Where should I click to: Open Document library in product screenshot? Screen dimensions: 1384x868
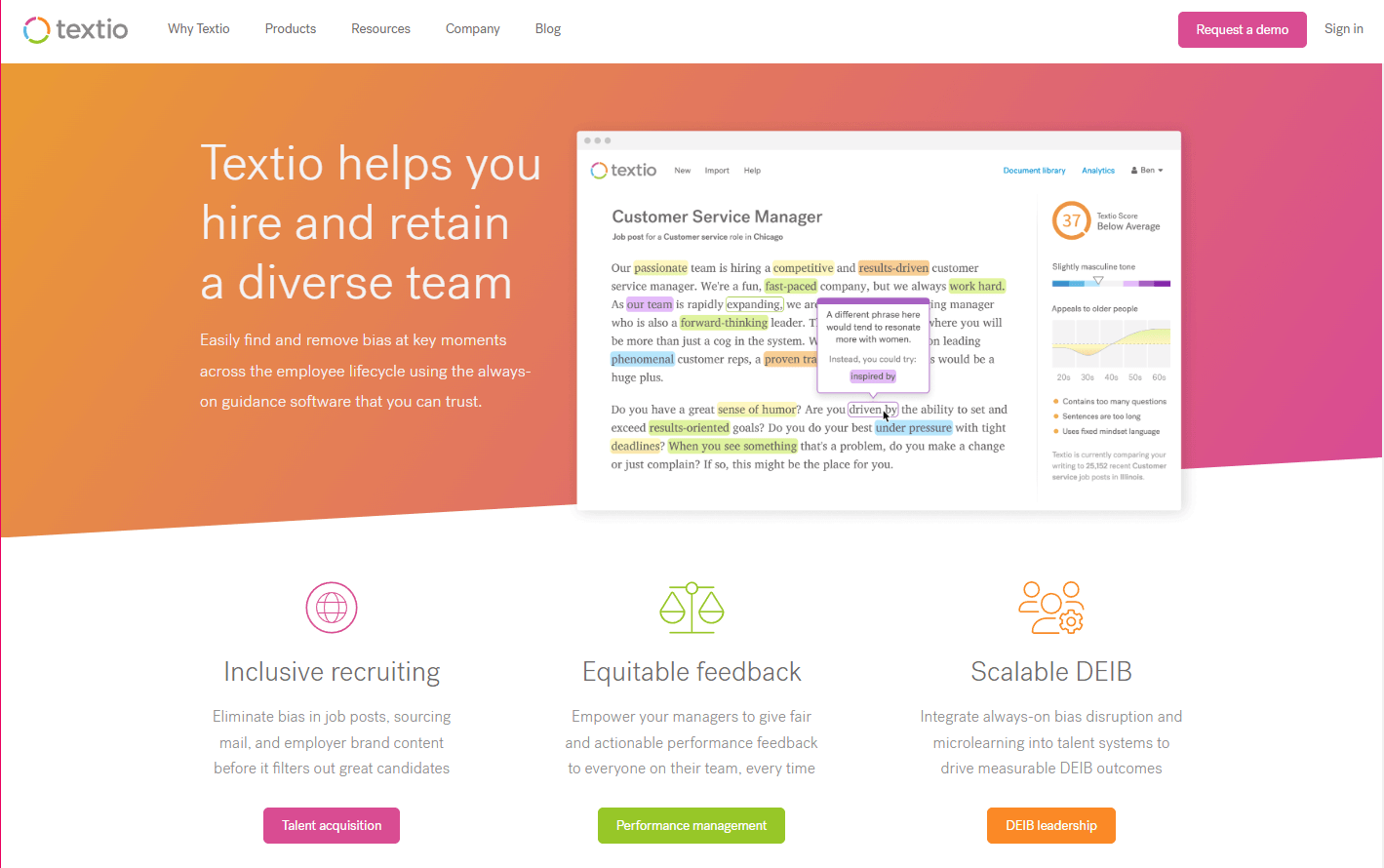point(1034,171)
